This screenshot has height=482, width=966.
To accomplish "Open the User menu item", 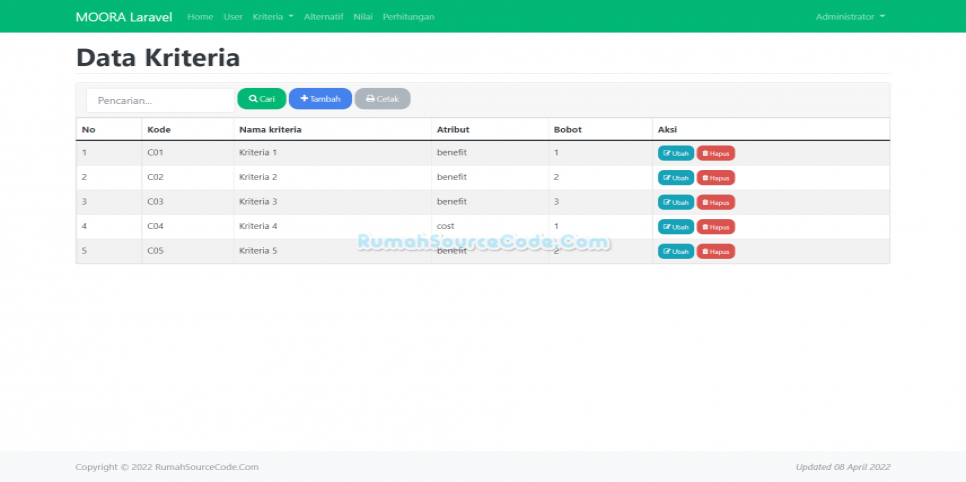I will pyautogui.click(x=233, y=17).
